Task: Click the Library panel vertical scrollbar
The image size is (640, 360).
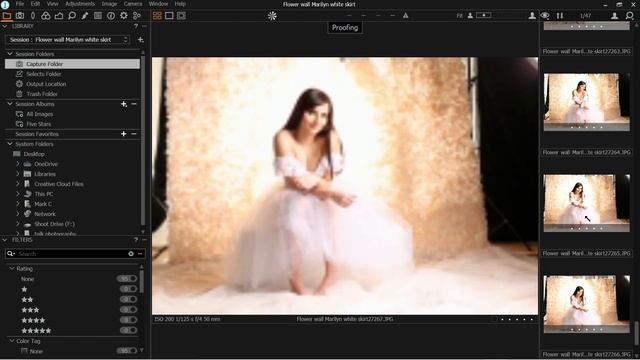Action: click(143, 139)
